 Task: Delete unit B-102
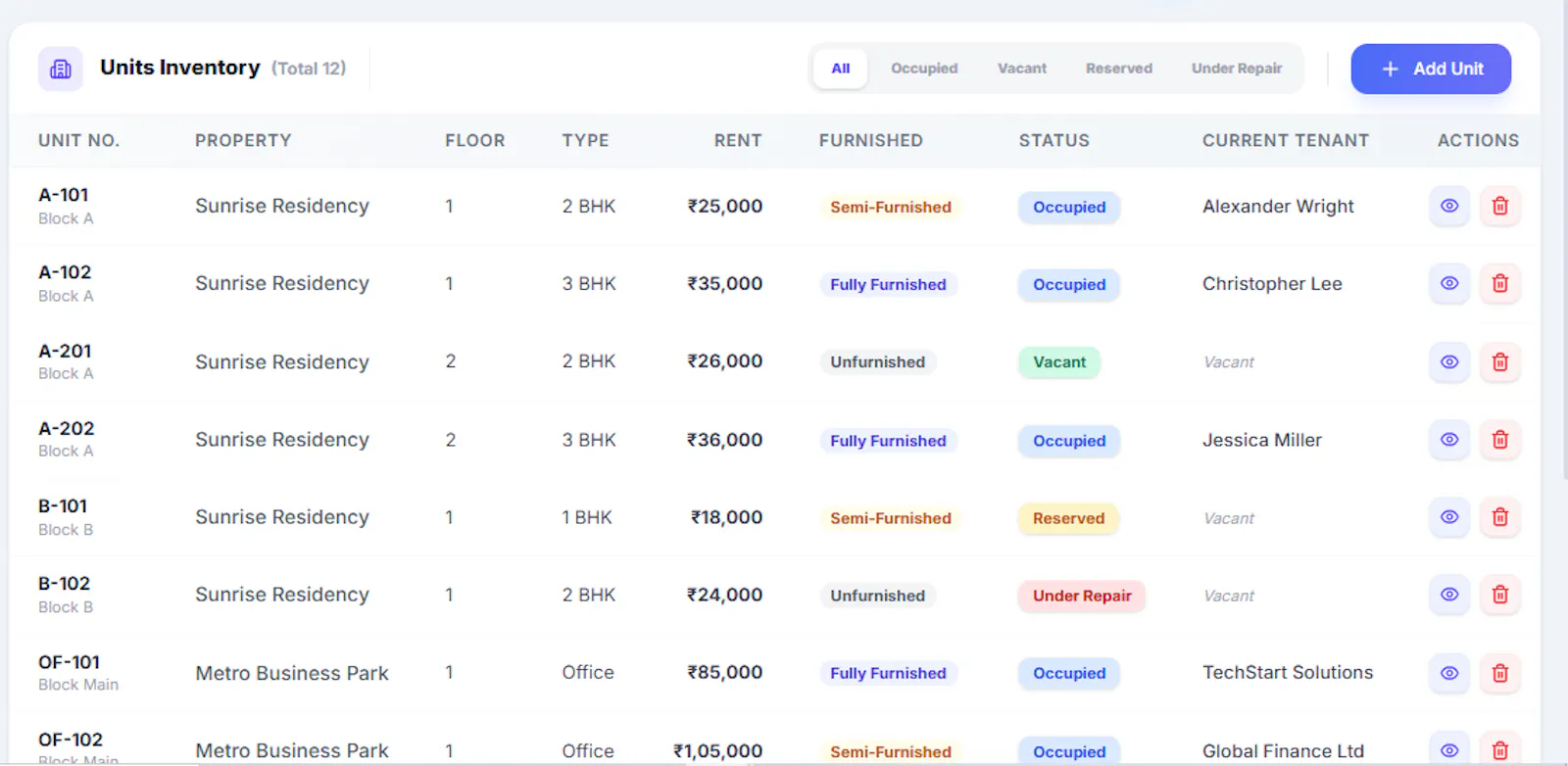click(x=1499, y=595)
